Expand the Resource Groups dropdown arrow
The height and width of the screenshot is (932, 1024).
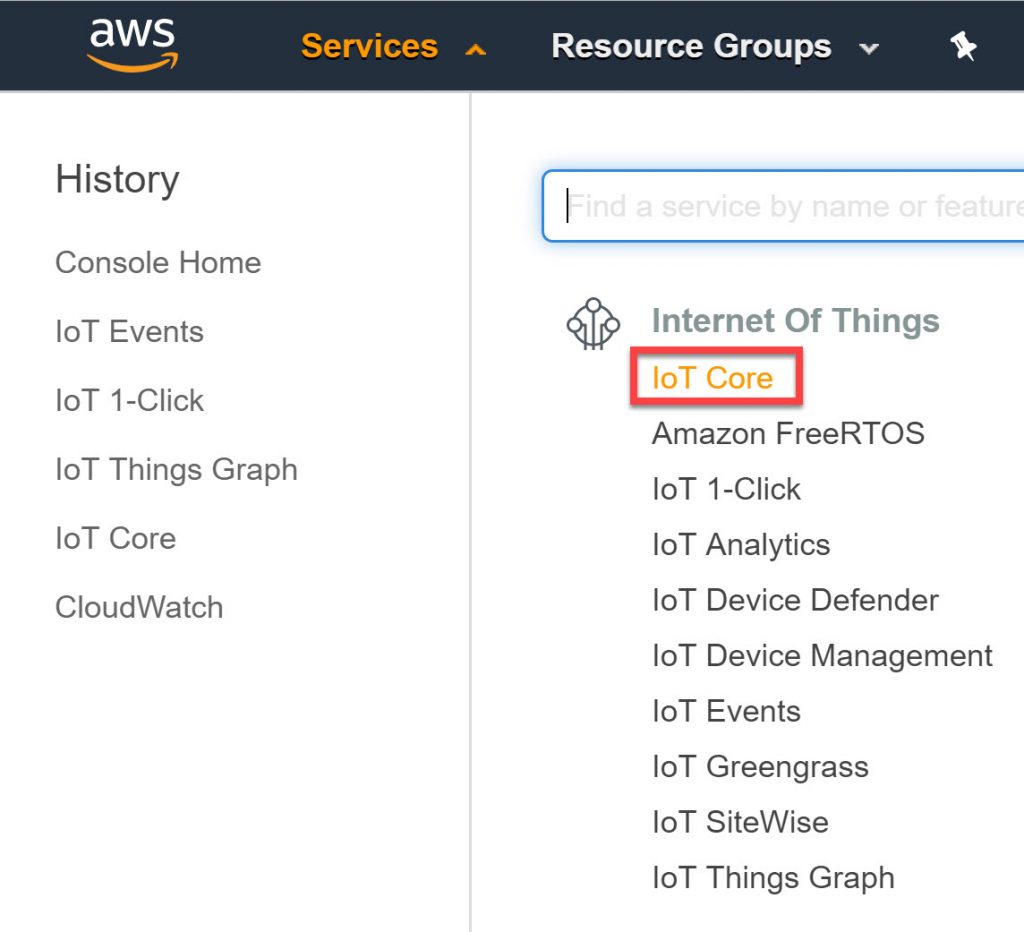tap(868, 48)
